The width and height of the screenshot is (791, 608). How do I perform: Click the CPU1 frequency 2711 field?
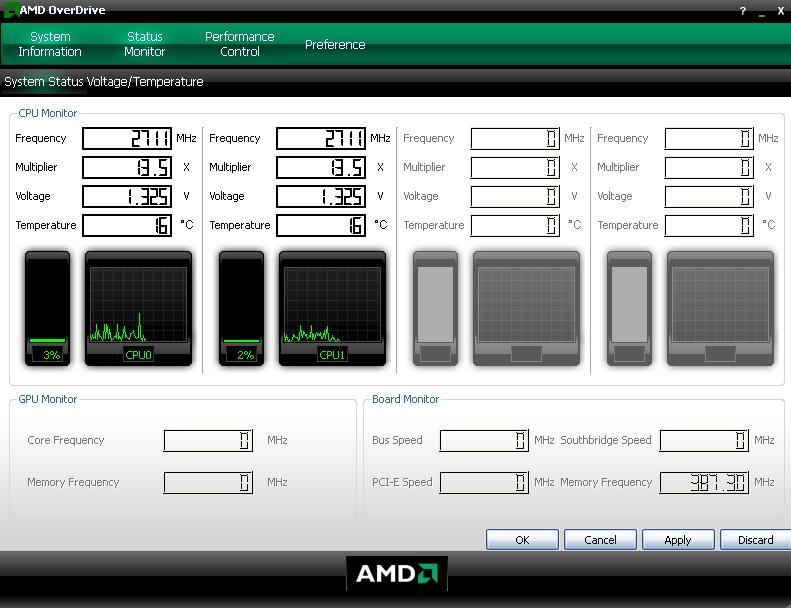321,138
